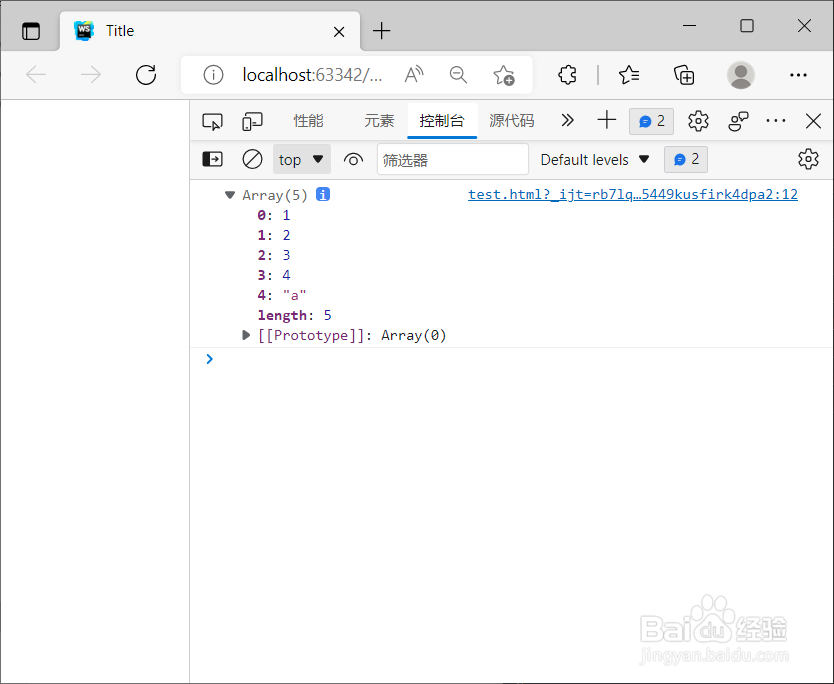Image resolution: width=834 pixels, height=684 pixels.
Task: Open the test.html source link
Action: [633, 195]
